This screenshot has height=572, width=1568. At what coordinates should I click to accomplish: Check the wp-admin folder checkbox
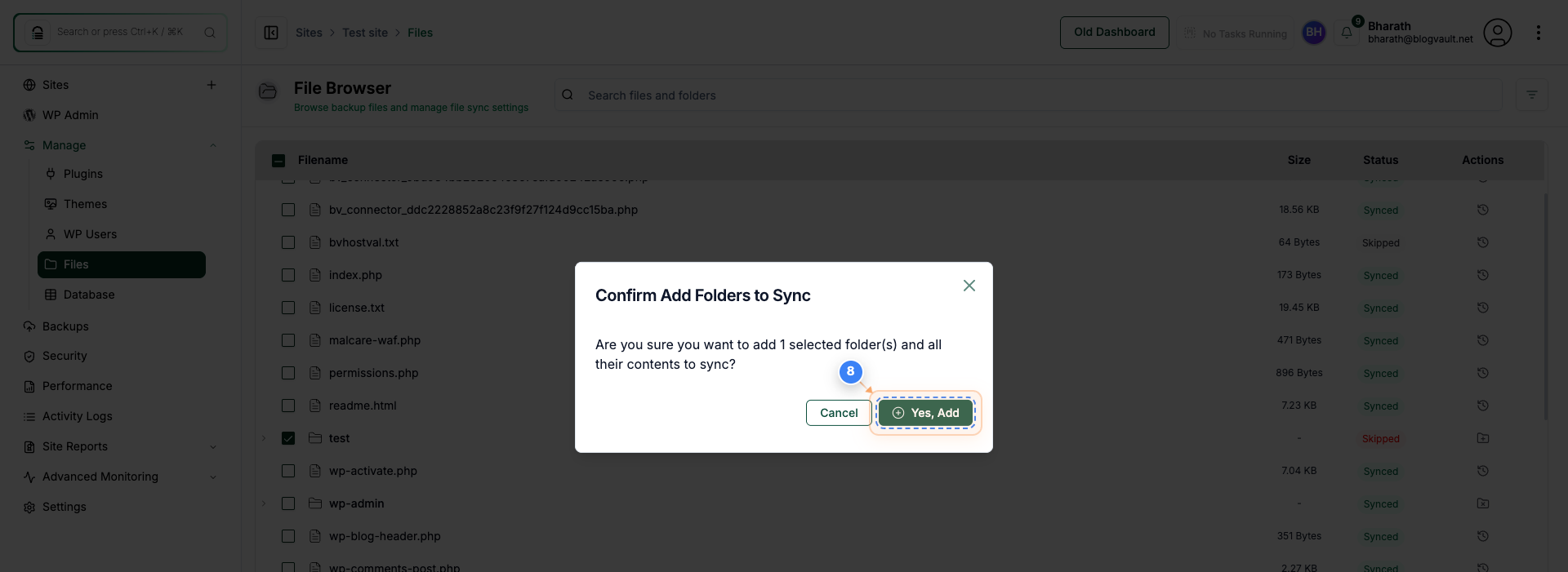288,503
